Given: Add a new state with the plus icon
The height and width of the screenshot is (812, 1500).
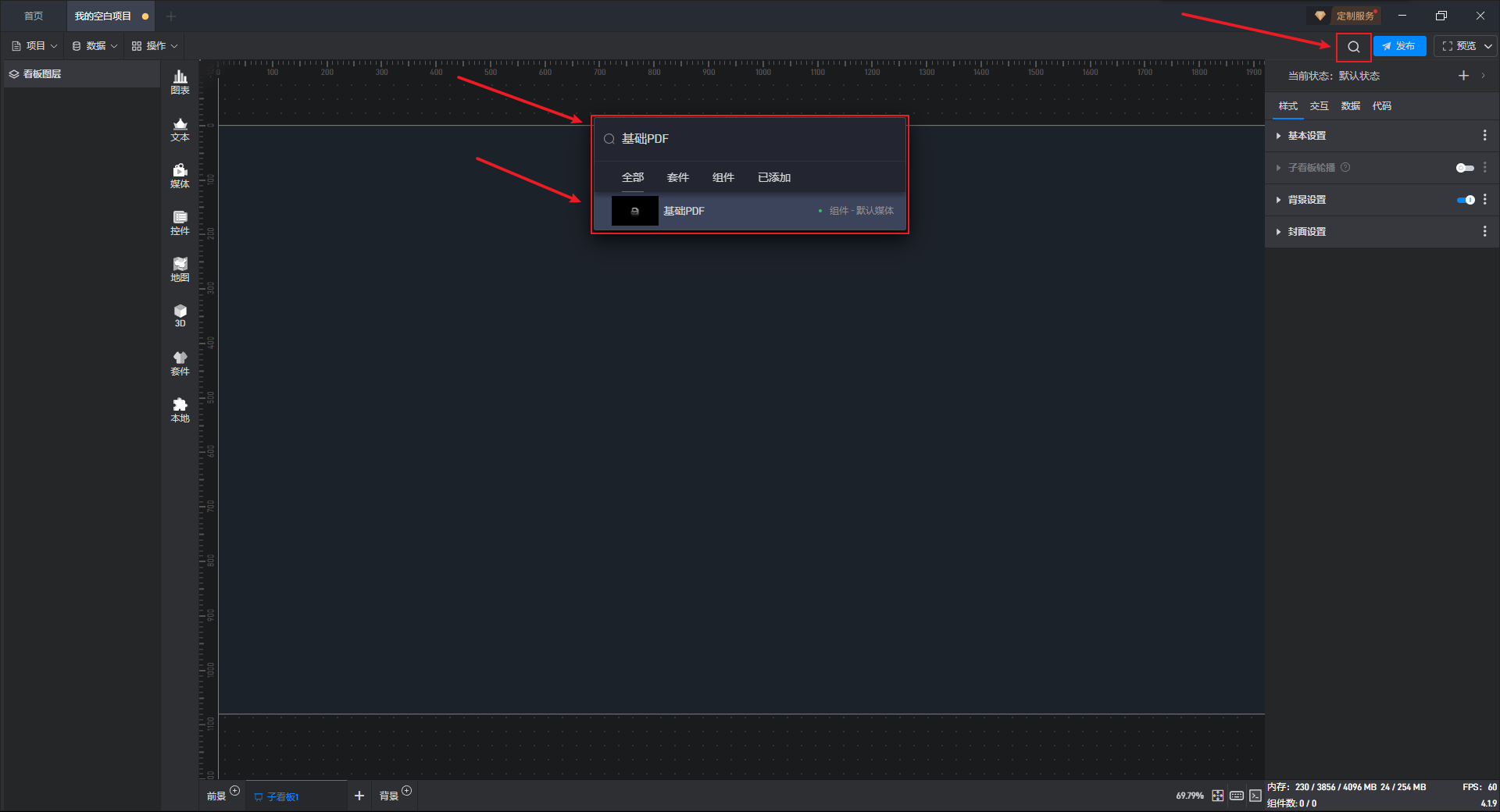Looking at the screenshot, I should click(1463, 76).
